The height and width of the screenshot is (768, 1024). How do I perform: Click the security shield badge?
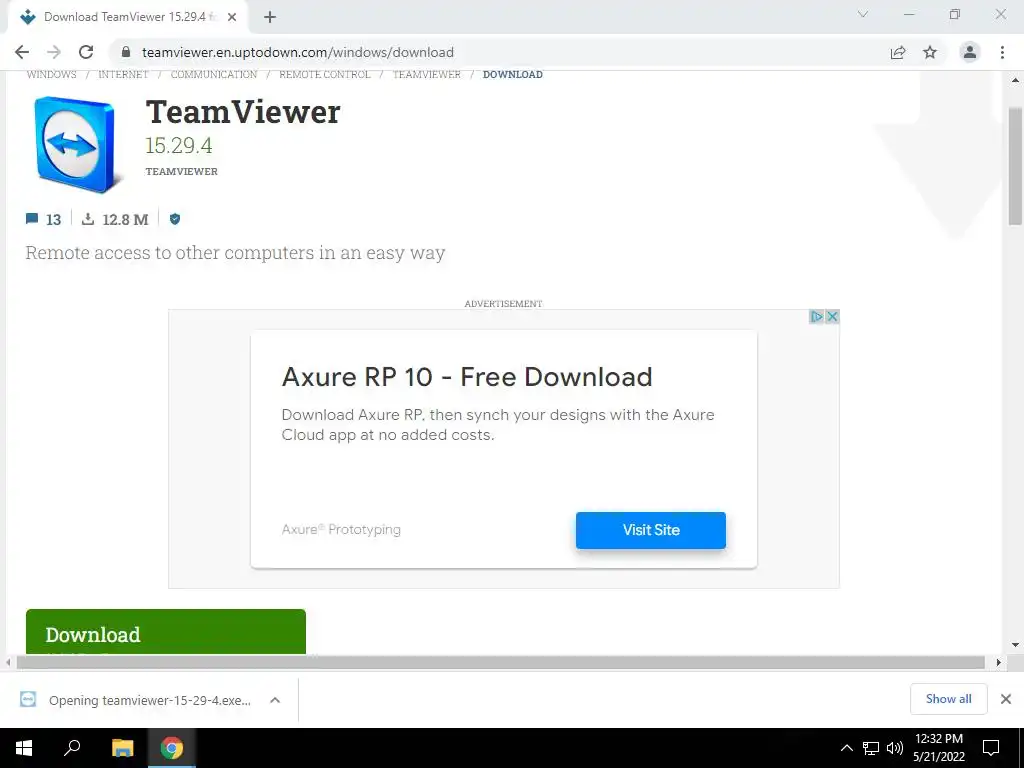pyautogui.click(x=175, y=219)
